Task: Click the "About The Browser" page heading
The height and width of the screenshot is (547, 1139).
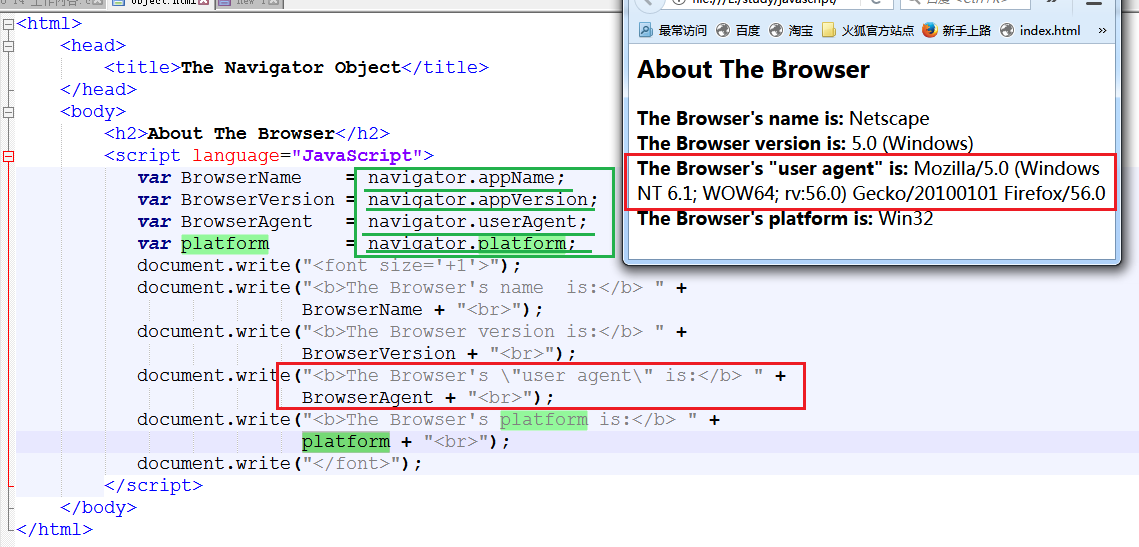Action: (753, 70)
